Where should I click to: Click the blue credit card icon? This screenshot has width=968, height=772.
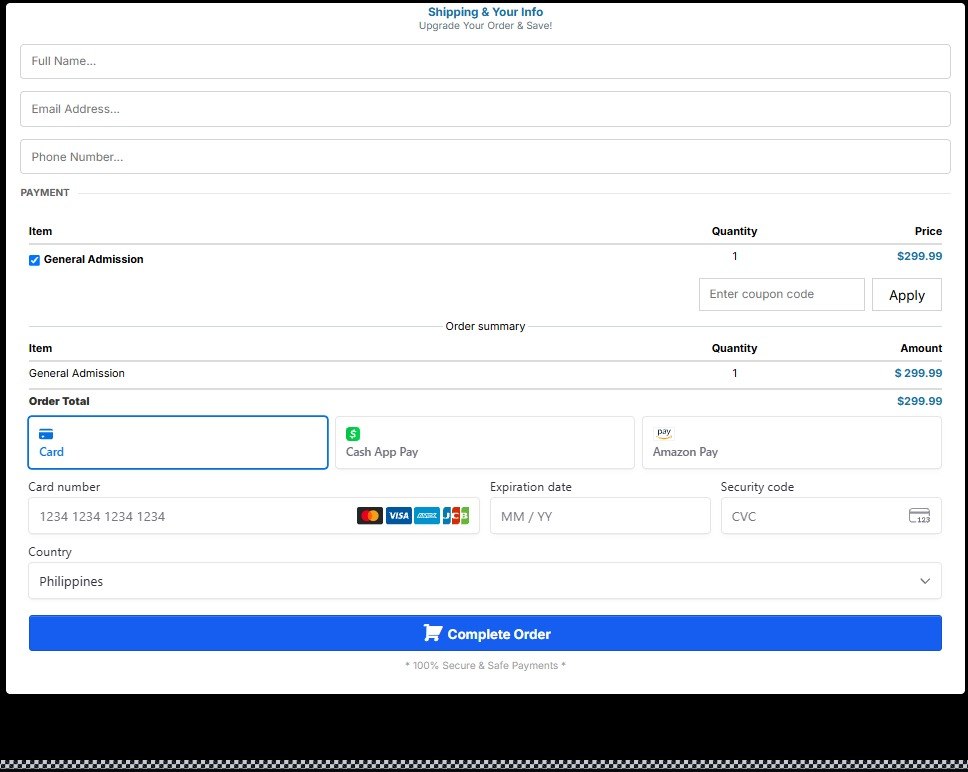tap(46, 434)
